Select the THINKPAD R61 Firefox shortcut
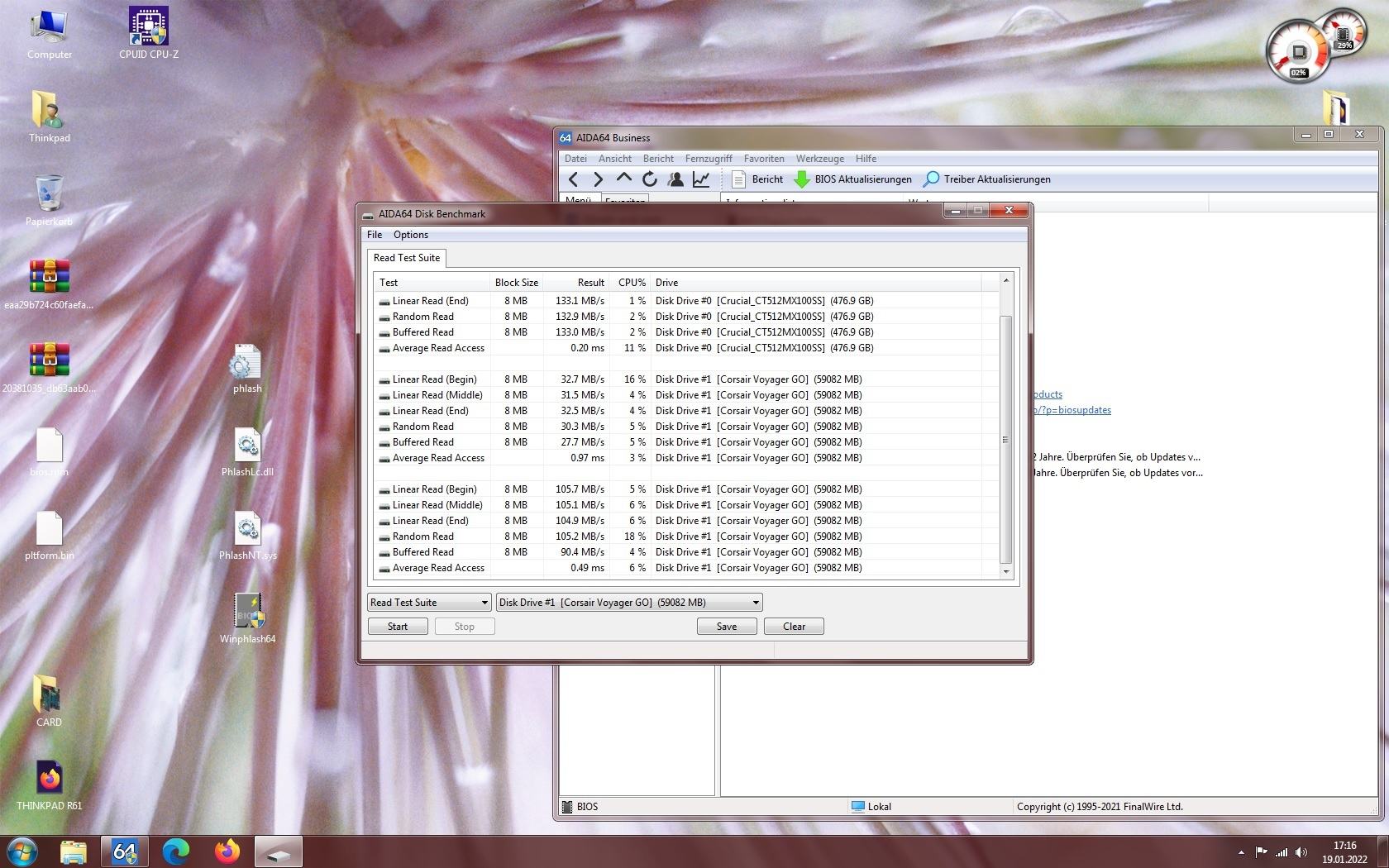Image resolution: width=1389 pixels, height=868 pixels. point(50,785)
